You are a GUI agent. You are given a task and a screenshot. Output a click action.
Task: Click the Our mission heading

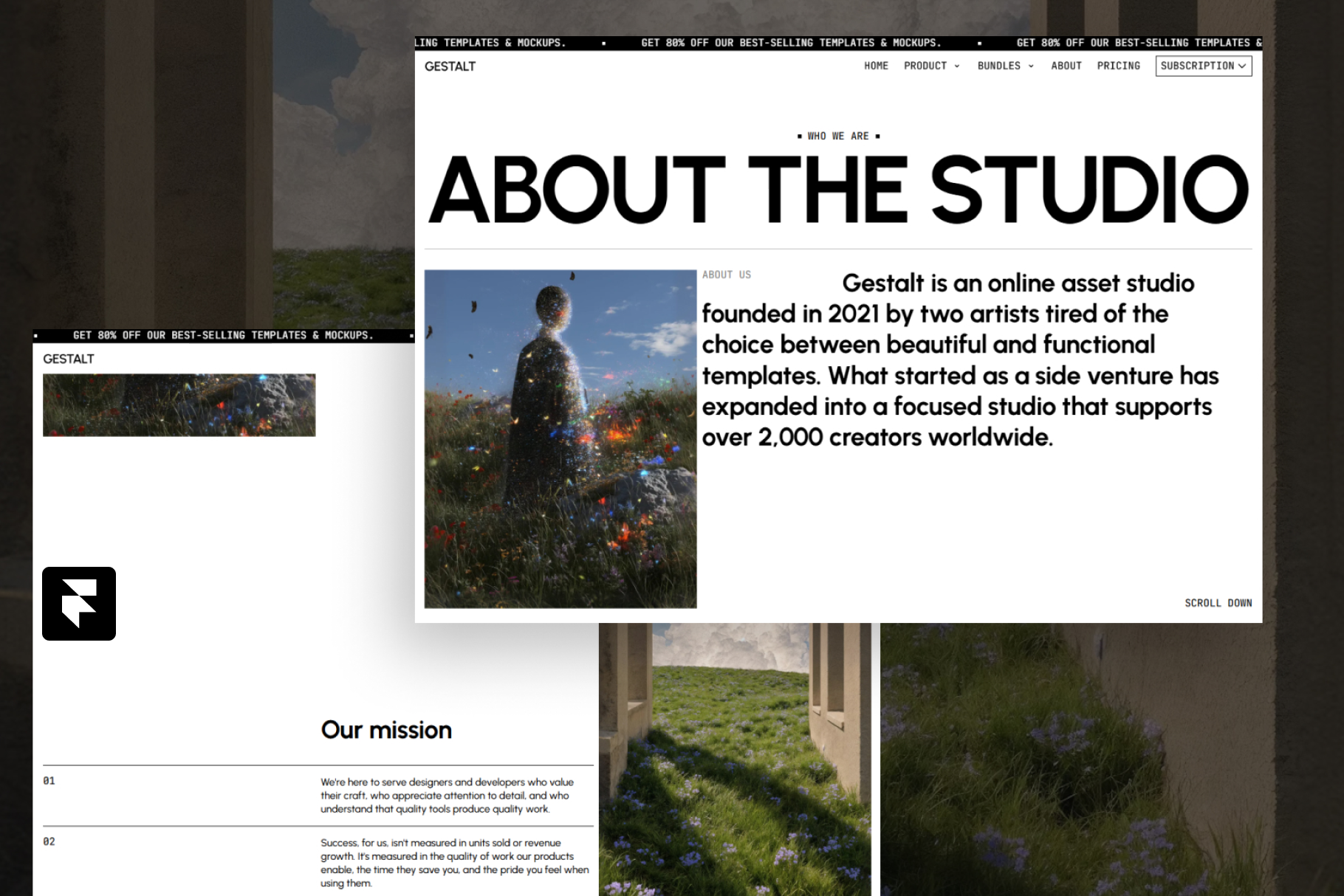tap(386, 730)
